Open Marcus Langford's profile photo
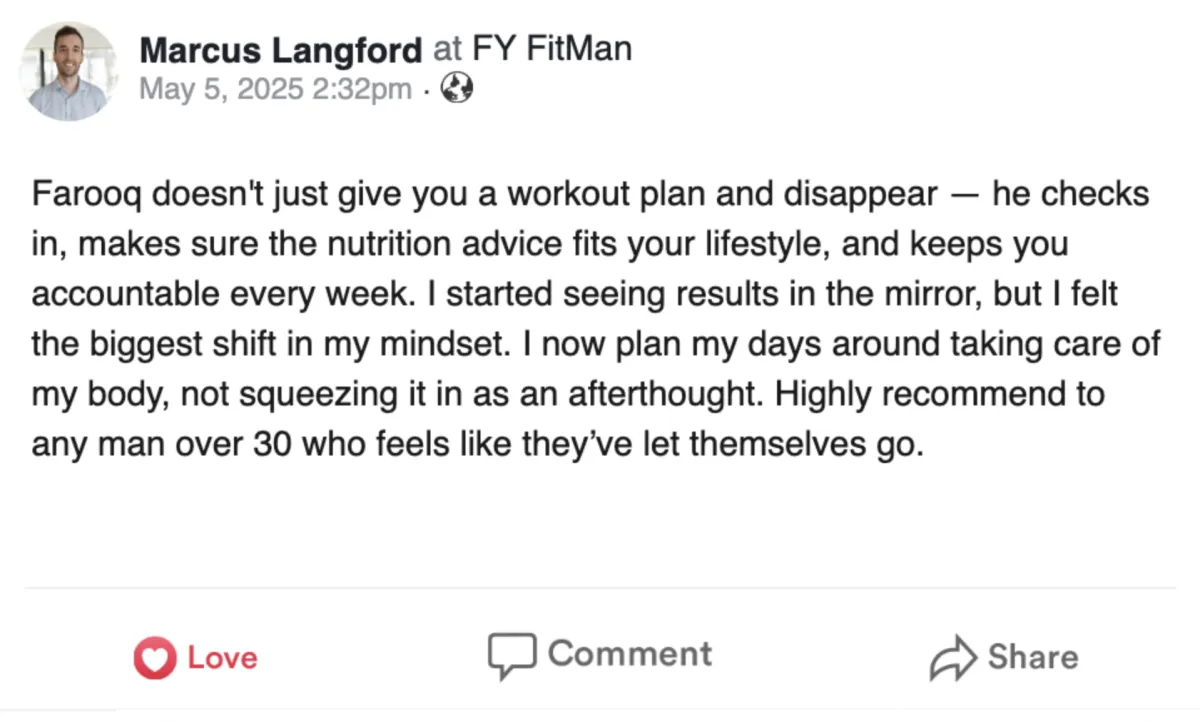 point(68,73)
